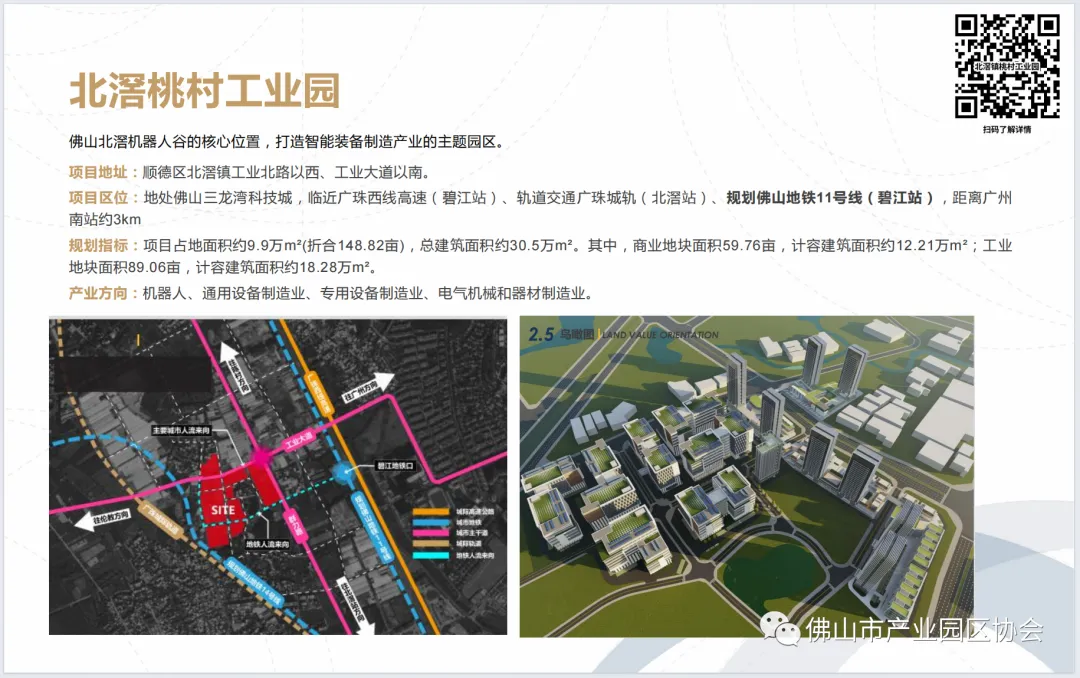The width and height of the screenshot is (1080, 678).
Task: Click the tan 广珠城际铁路 label on the map
Action: coord(160,522)
